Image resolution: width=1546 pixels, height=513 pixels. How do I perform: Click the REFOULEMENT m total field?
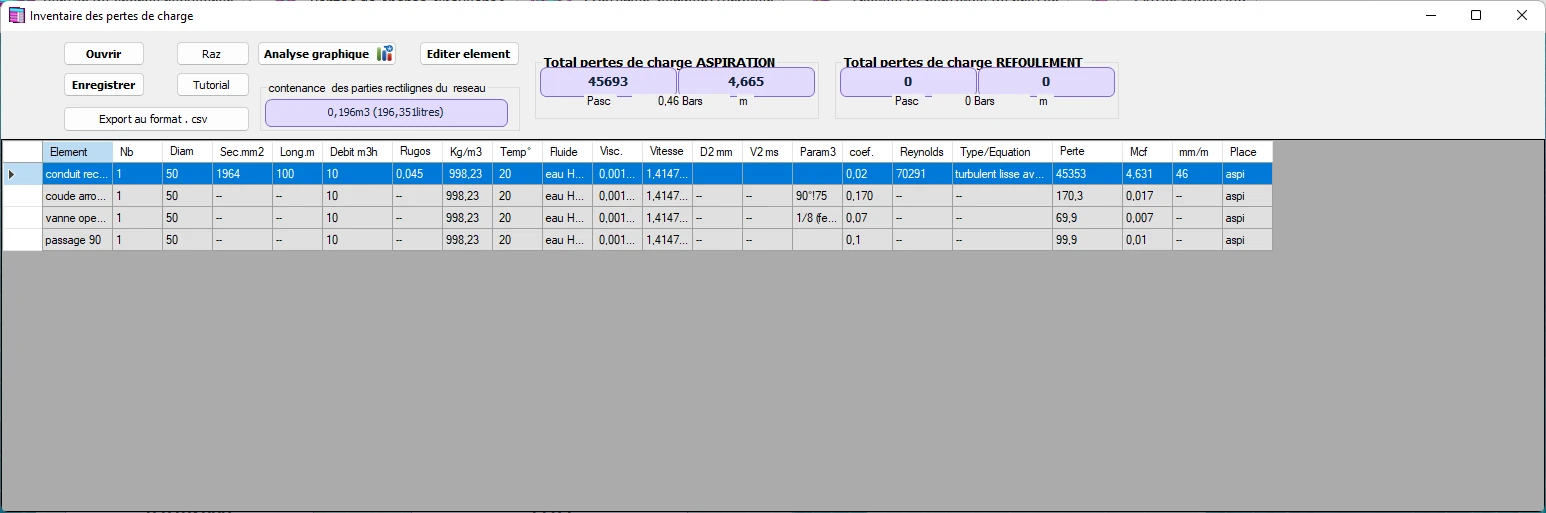coord(1046,82)
